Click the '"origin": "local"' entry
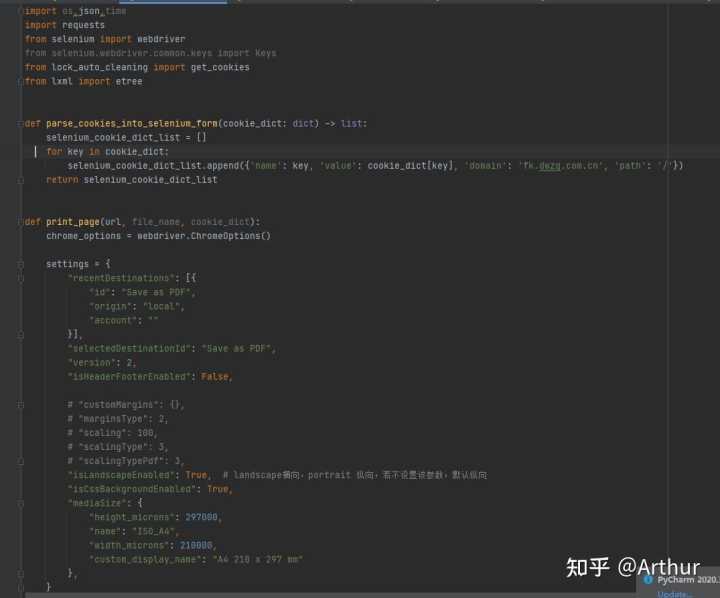 tap(137, 306)
